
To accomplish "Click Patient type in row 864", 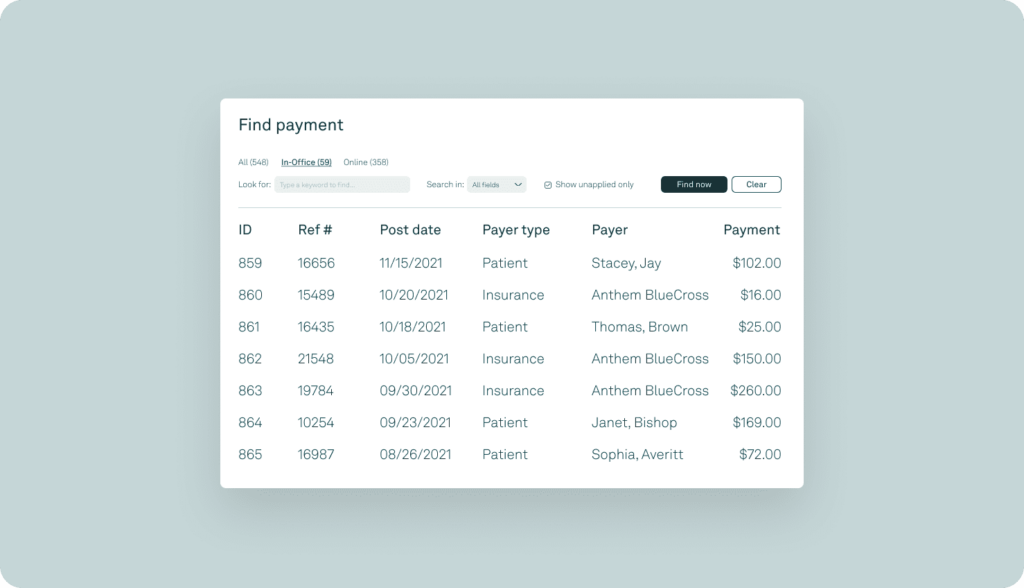I will point(505,423).
